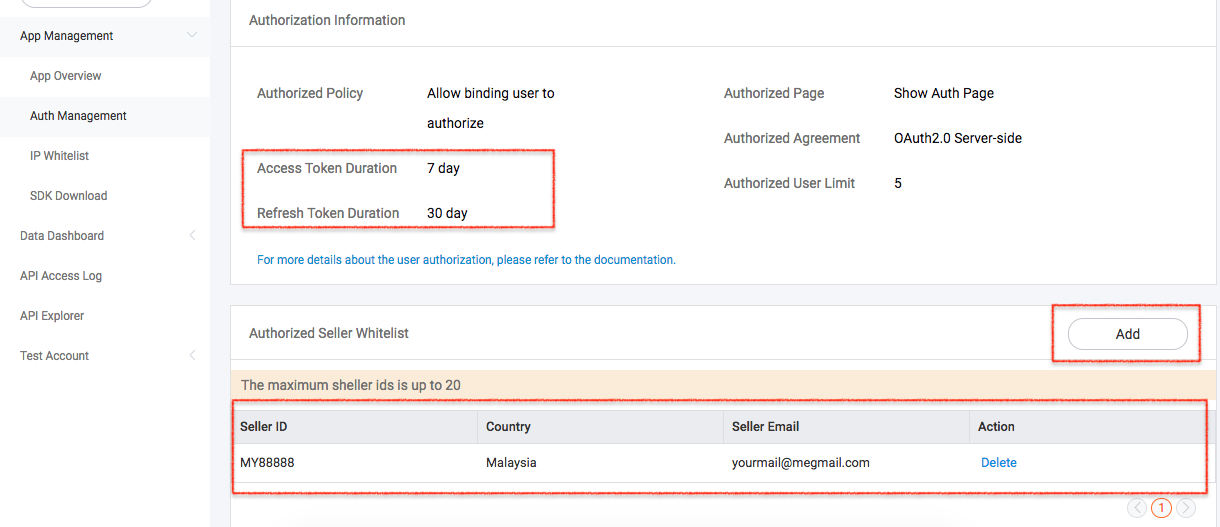Delete seller MY88888 from the whitelist

click(x=998, y=463)
